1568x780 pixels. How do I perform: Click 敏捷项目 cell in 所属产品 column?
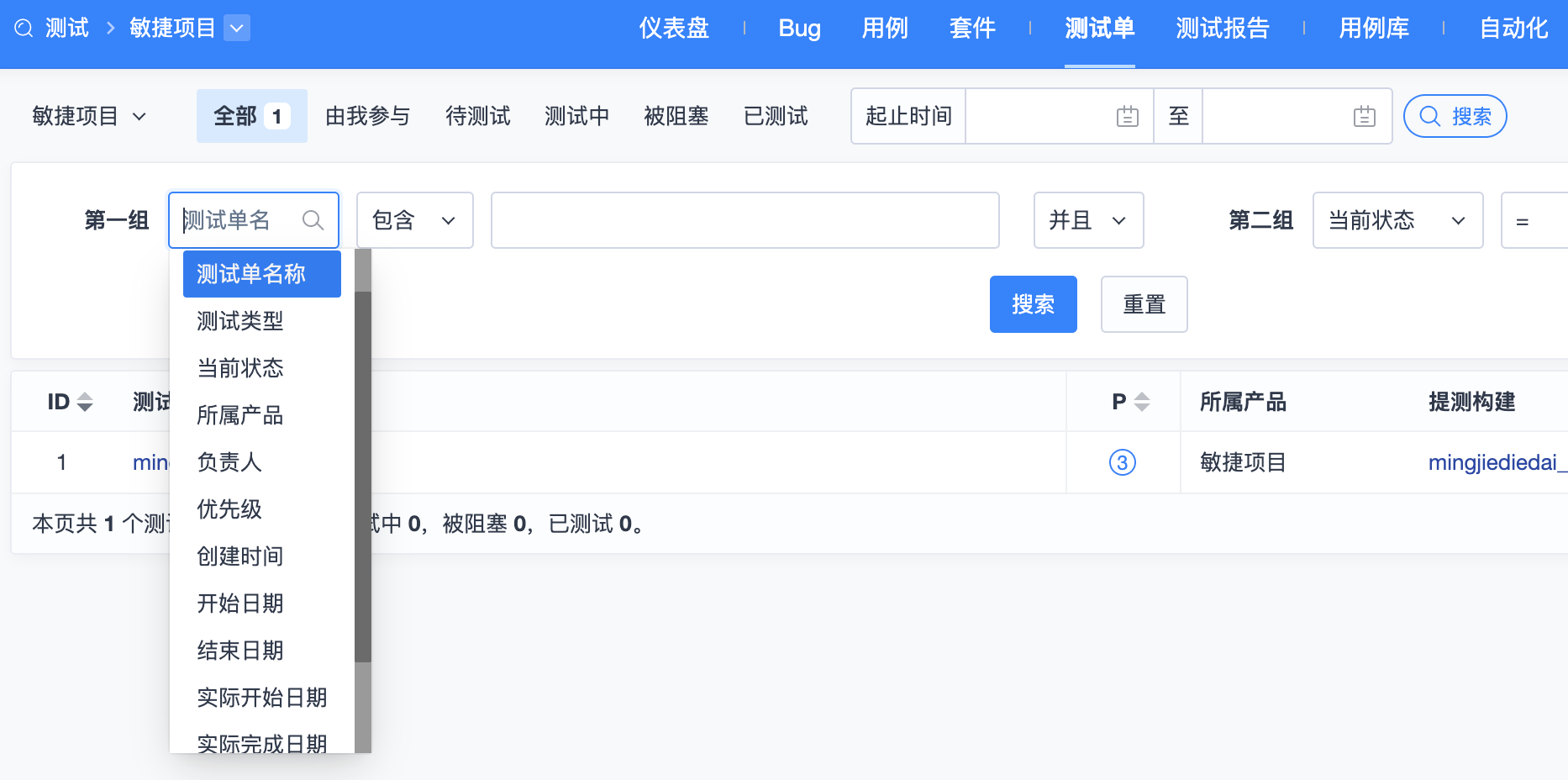pos(1243,462)
